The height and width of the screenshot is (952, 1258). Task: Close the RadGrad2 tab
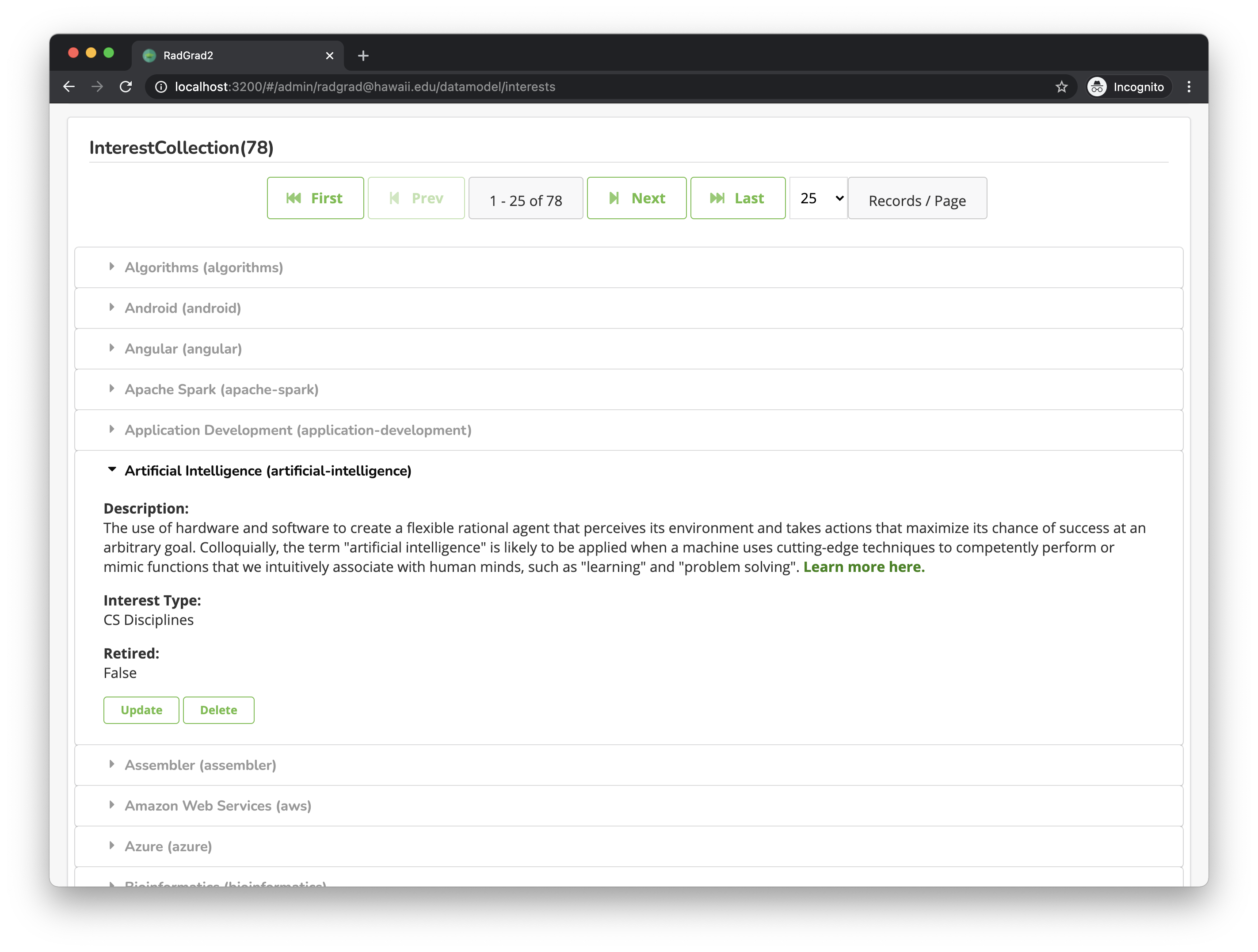pos(329,55)
